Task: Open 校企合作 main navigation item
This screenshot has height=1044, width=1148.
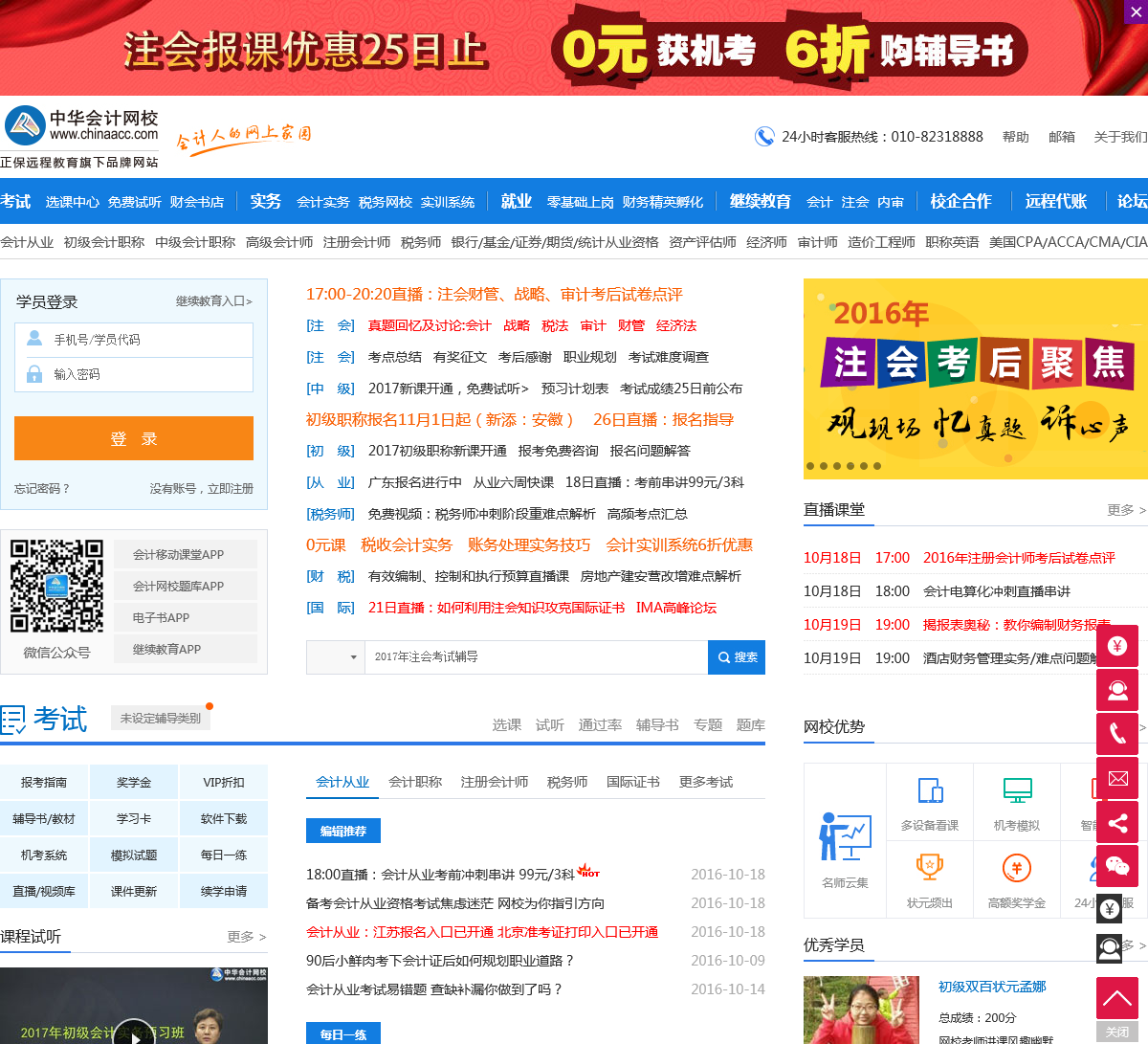Action: [961, 201]
